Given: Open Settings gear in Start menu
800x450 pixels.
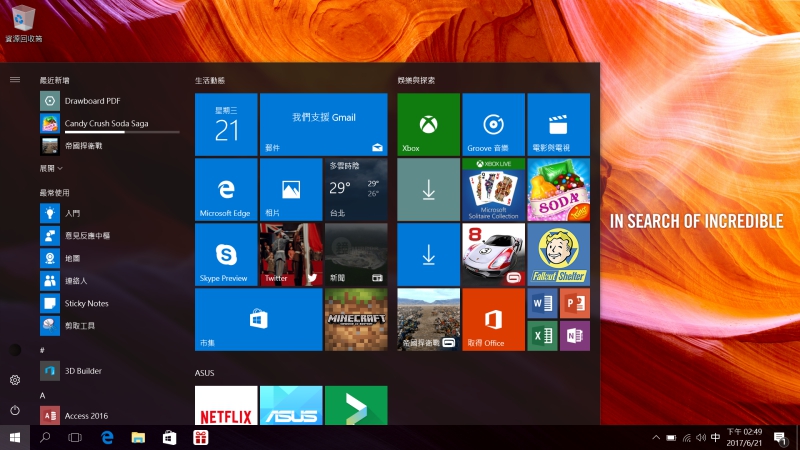Looking at the screenshot, I should pos(15,380).
